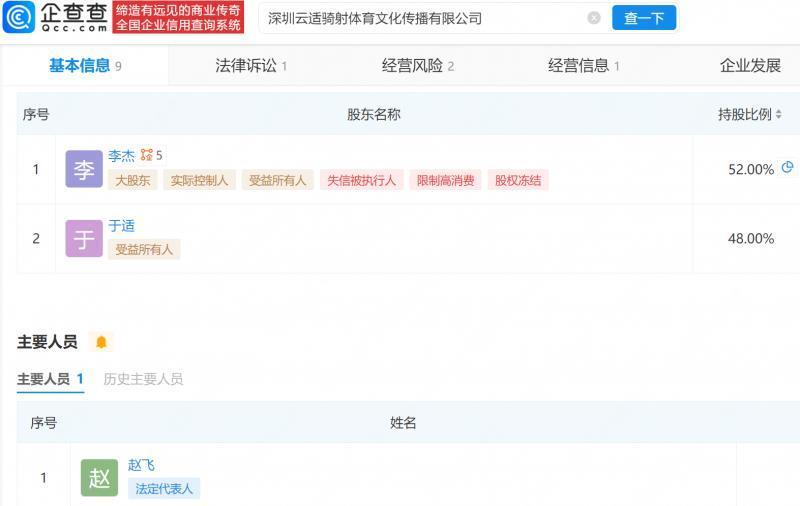This screenshot has width=800, height=506.
Task: Open shareholder 李杰's profile link
Action: tap(121, 156)
